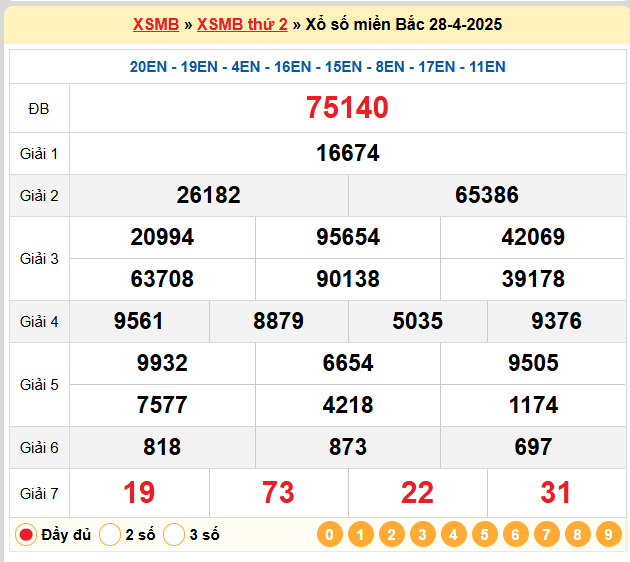Click the Giải 4 number 5035
Image resolution: width=630 pixels, height=562 pixels.
pyautogui.click(x=418, y=321)
